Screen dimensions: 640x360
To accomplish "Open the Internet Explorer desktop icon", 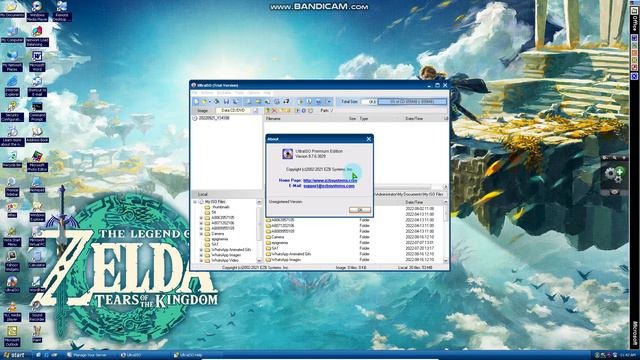I will coord(12,86).
